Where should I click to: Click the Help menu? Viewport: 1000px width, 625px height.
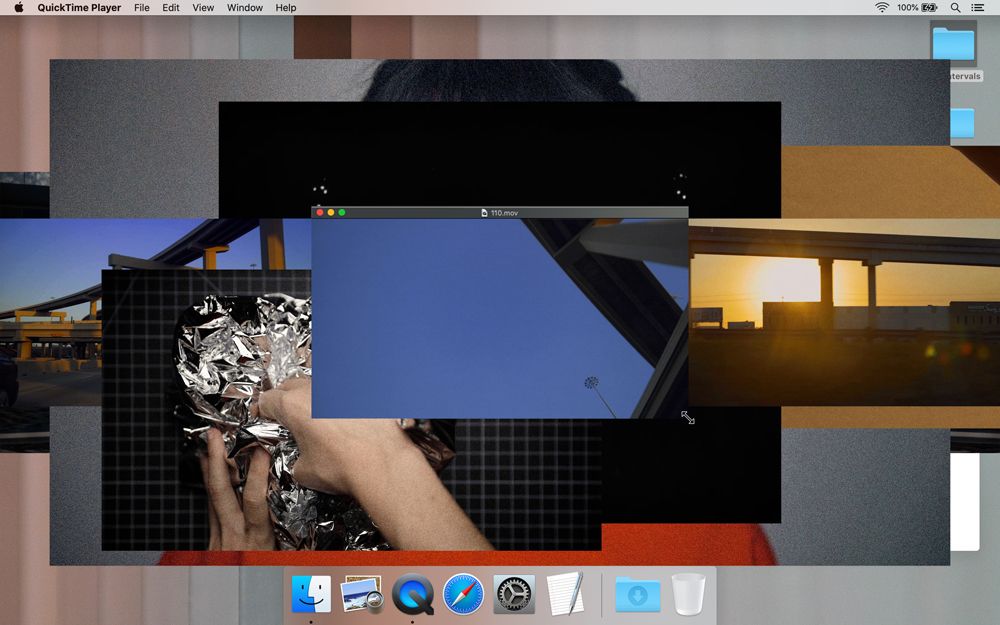[x=286, y=8]
